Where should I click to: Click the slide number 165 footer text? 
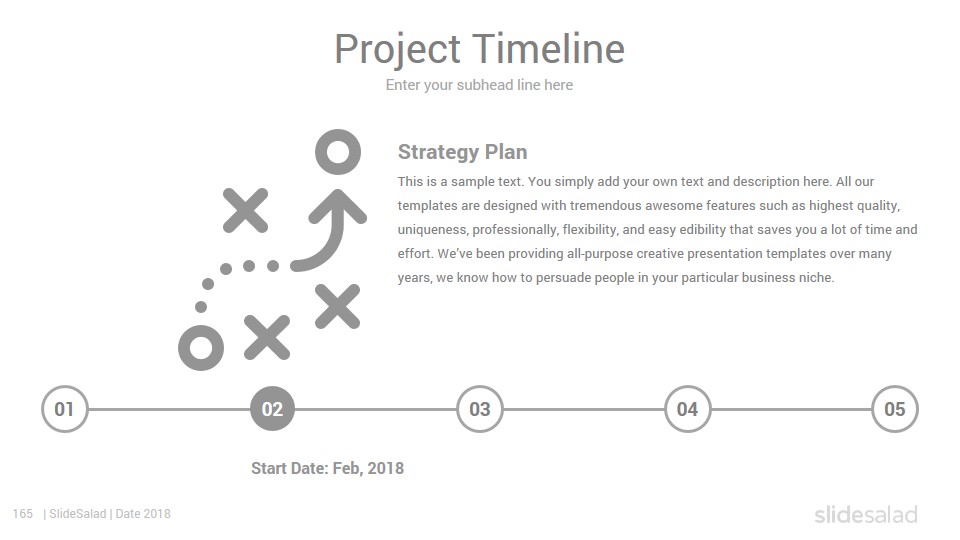tap(23, 514)
